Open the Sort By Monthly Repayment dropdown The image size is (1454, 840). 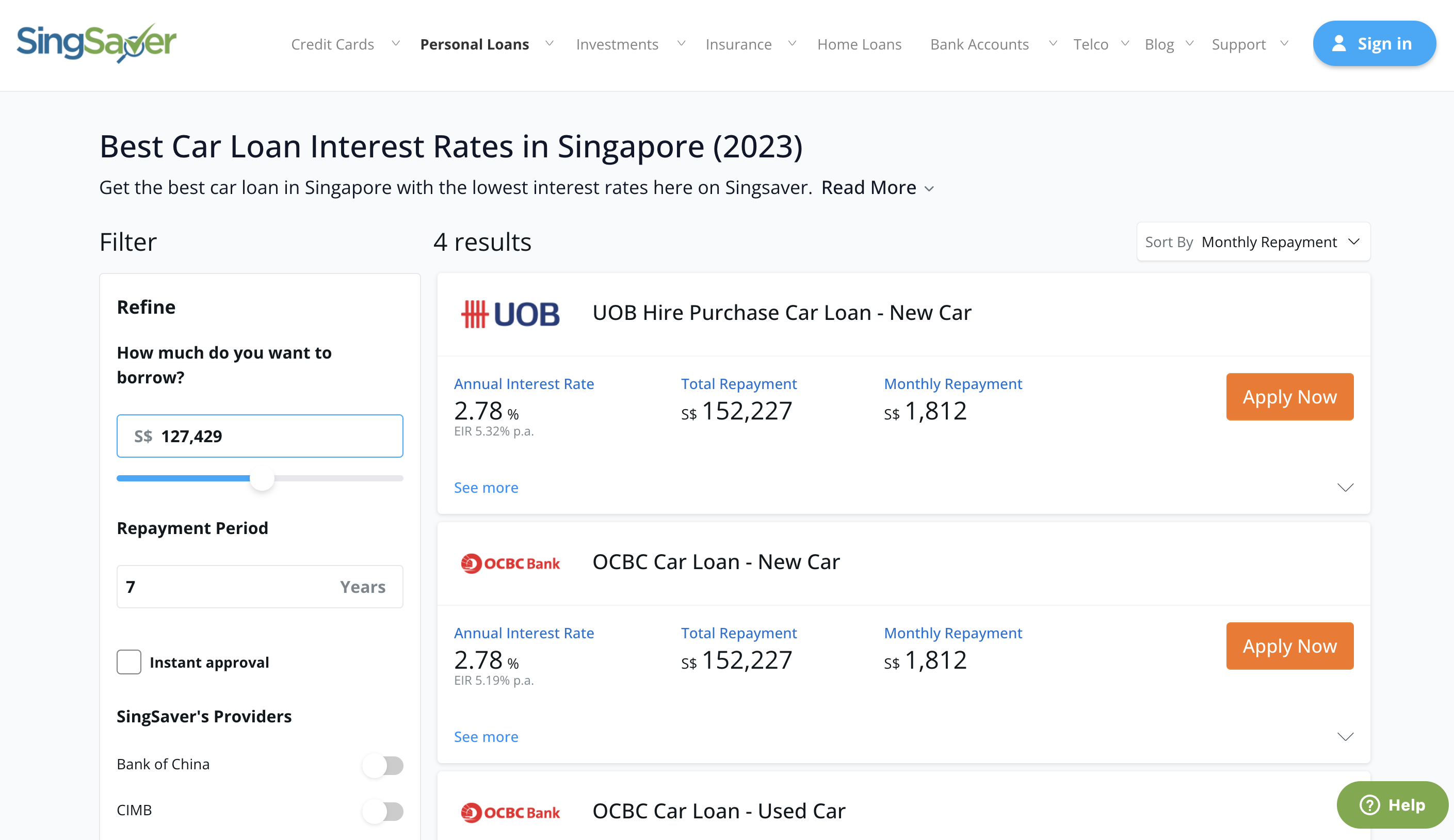(x=1253, y=241)
